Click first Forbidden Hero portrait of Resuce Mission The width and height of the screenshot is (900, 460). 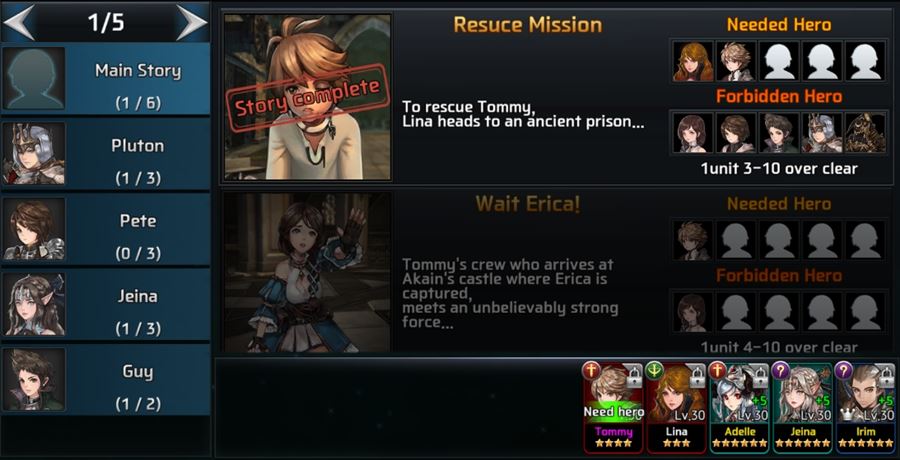tap(693, 133)
